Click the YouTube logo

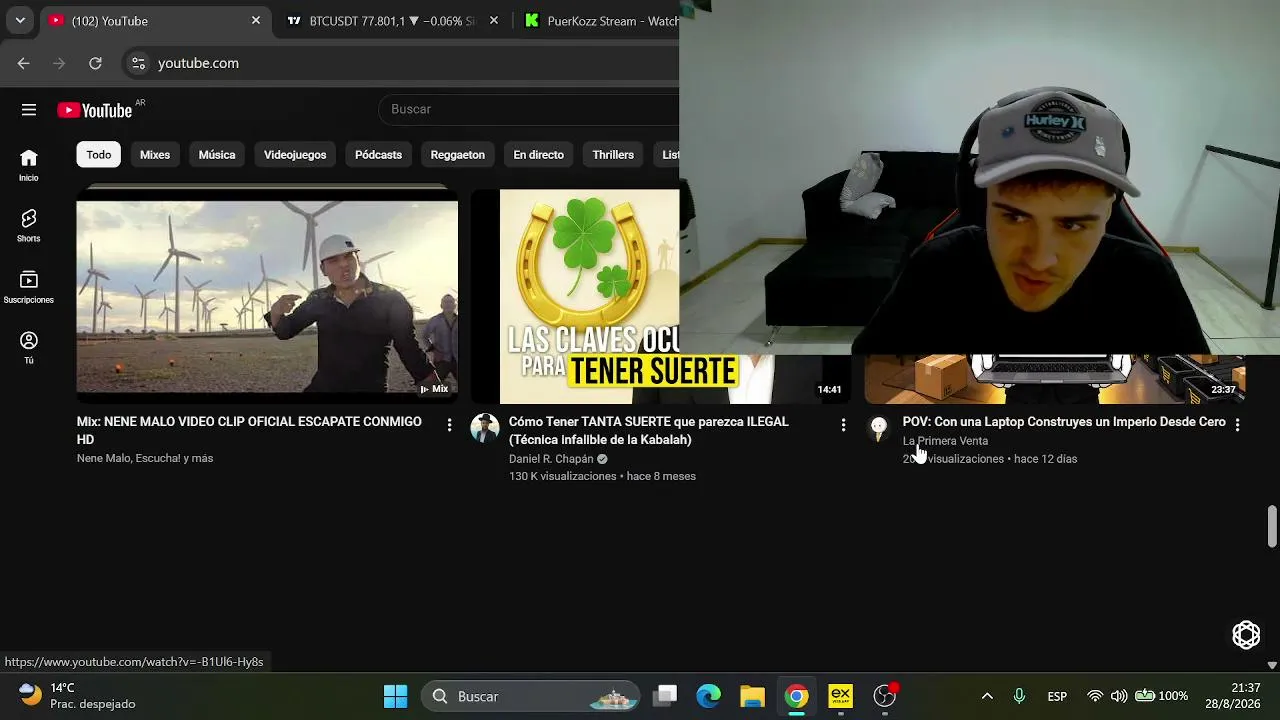point(94,110)
